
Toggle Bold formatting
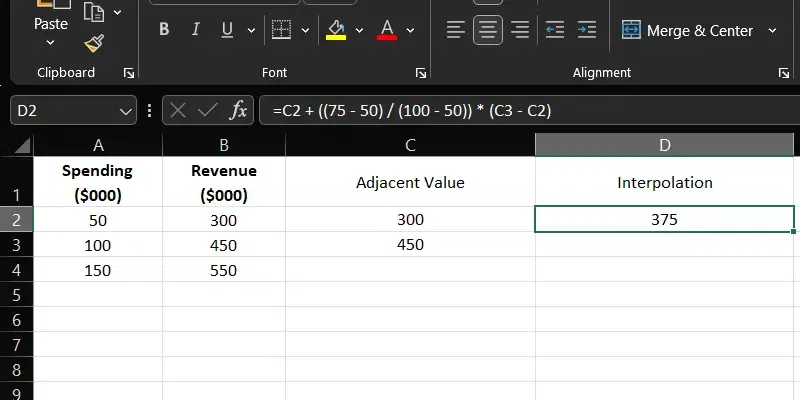(x=164, y=30)
